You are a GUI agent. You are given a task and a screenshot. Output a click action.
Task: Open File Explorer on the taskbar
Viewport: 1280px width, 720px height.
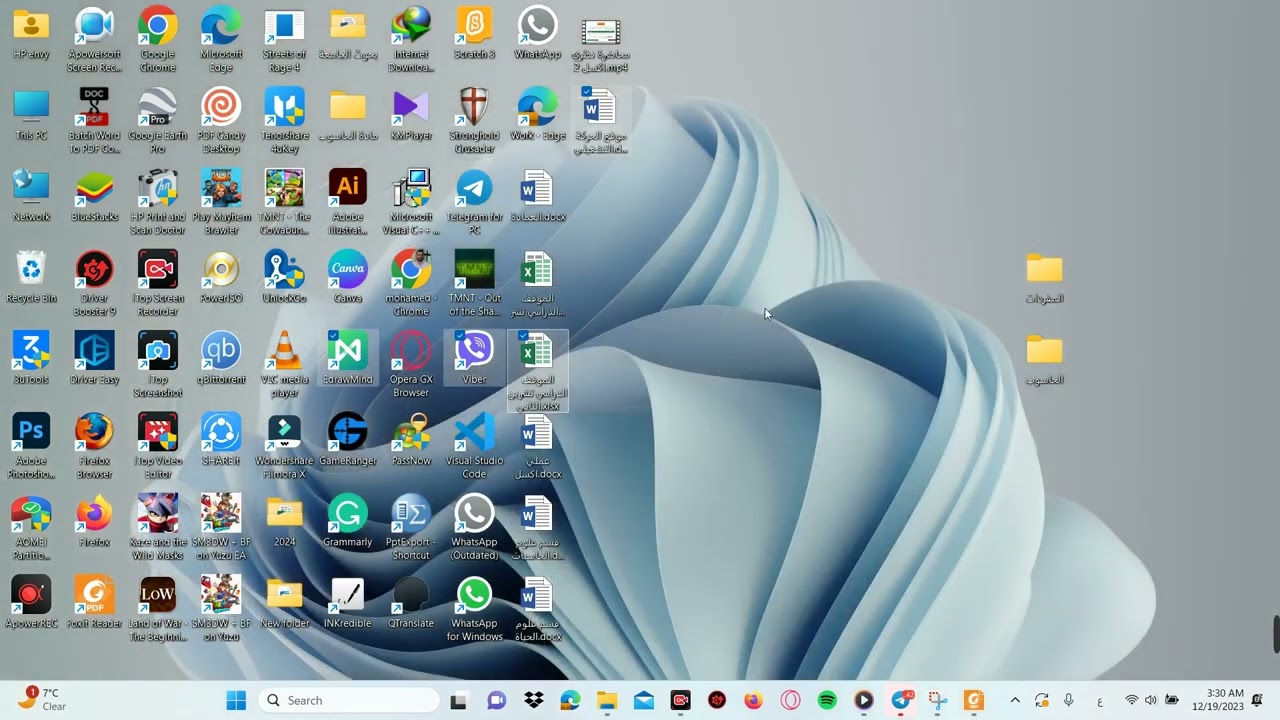point(607,700)
